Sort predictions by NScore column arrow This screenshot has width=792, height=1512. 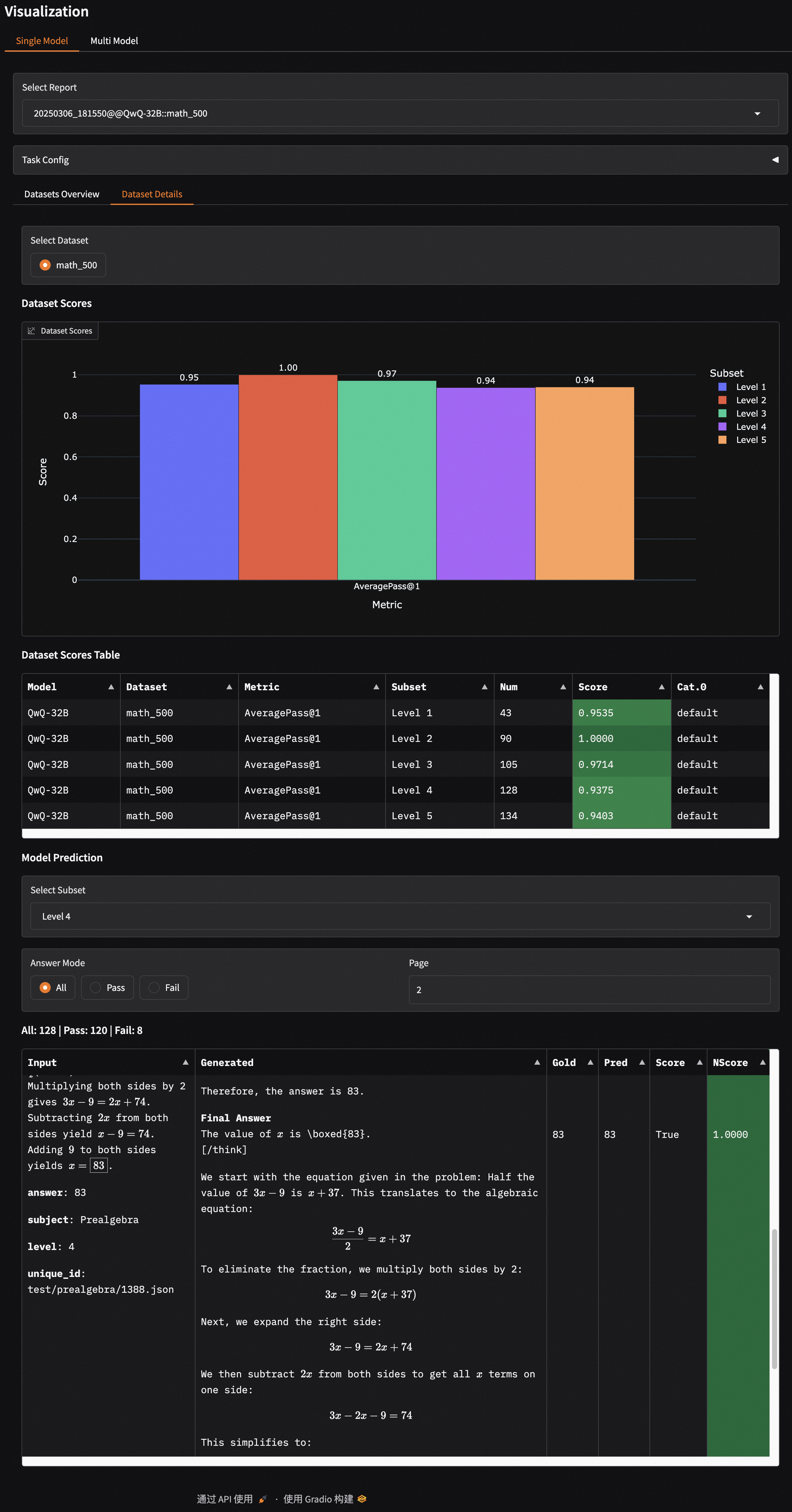coord(762,1062)
